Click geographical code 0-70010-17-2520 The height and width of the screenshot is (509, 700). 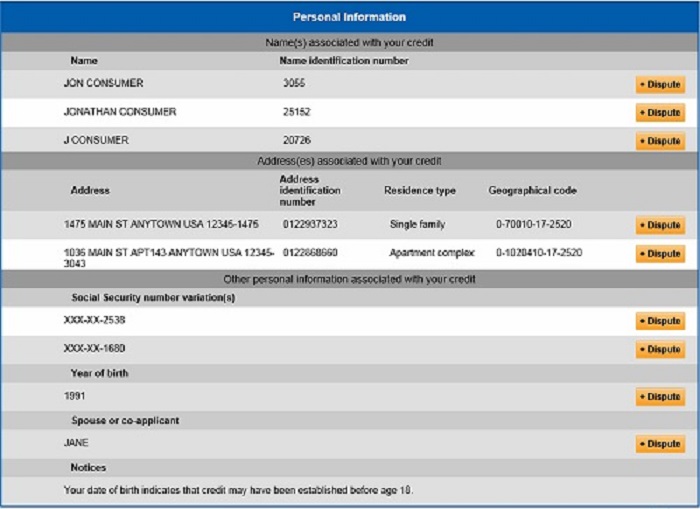point(534,224)
